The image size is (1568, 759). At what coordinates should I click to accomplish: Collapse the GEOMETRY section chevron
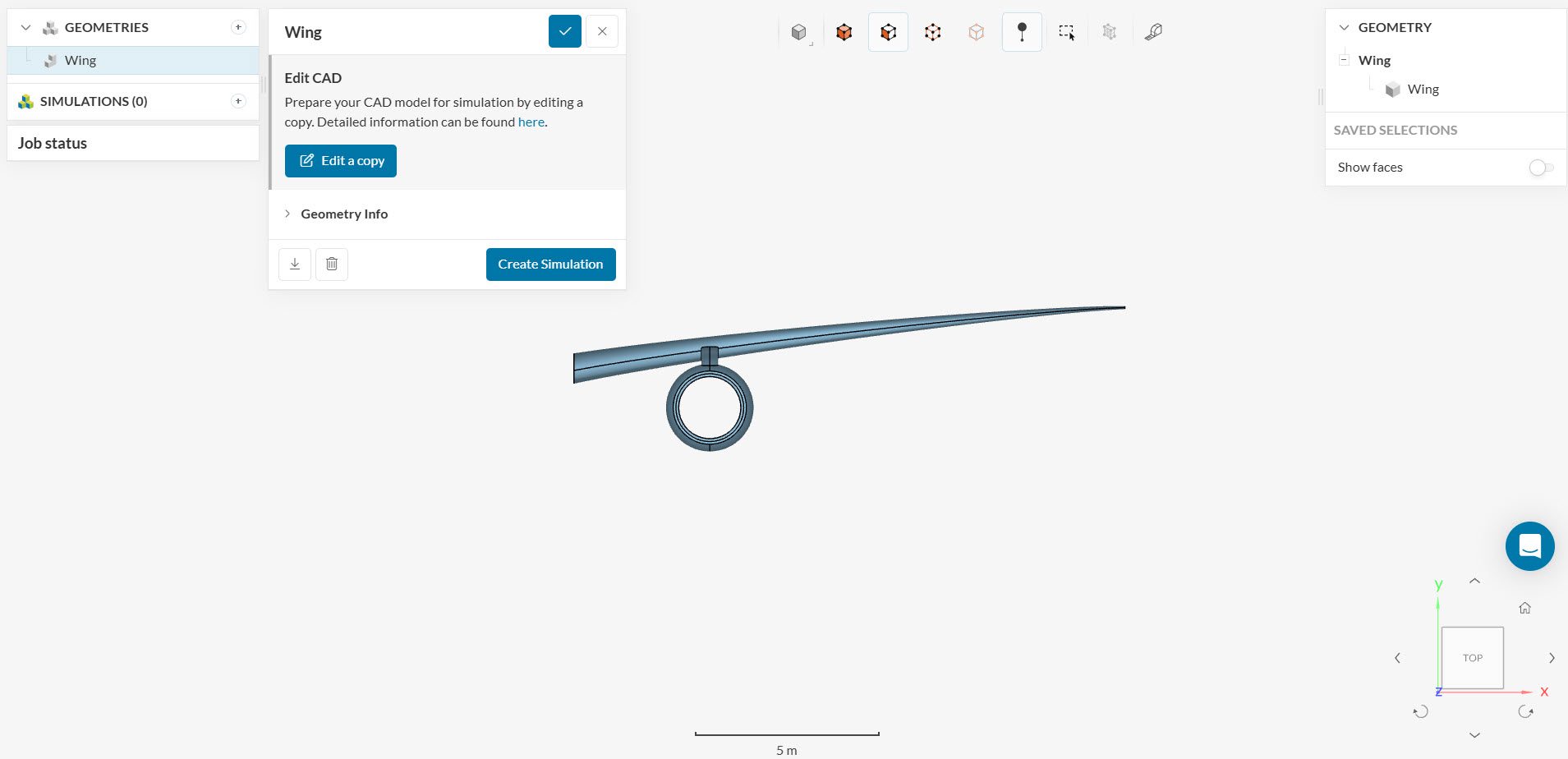(1344, 27)
